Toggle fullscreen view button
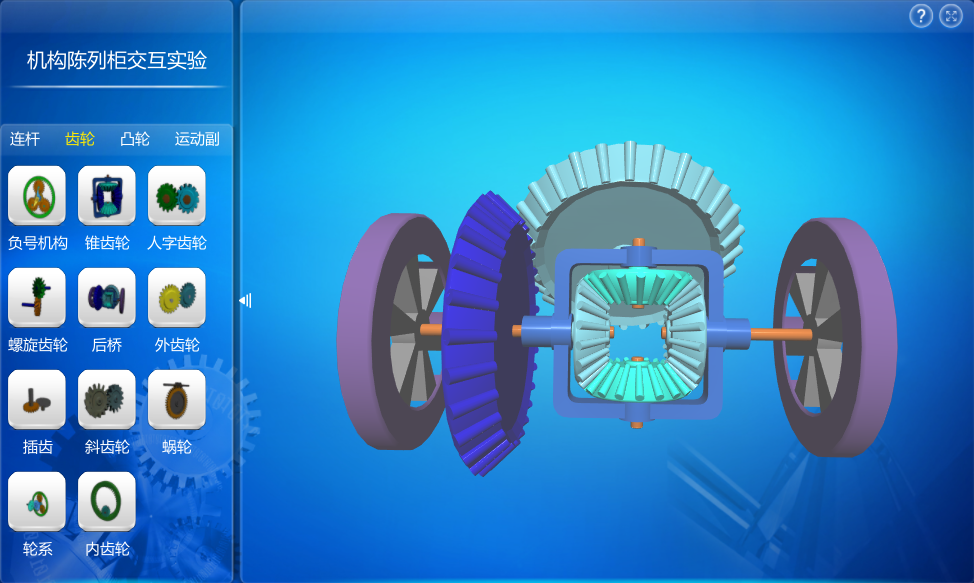Image resolution: width=974 pixels, height=583 pixels. pos(950,16)
